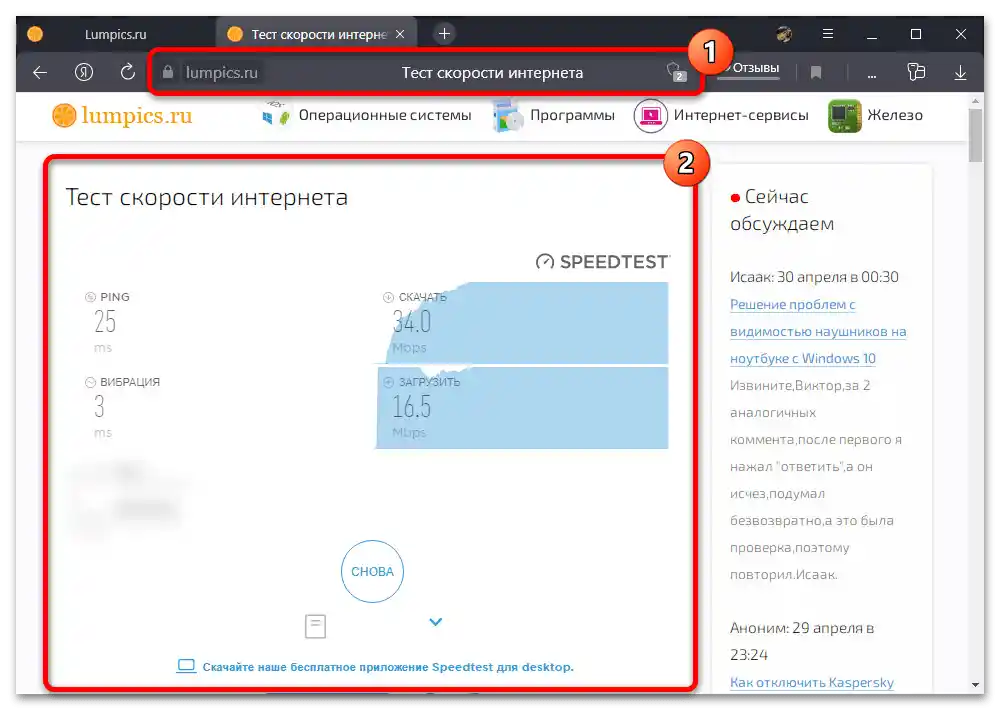Click the lumpics.ru site logo
Screen dimensions: 1000x710
(122, 115)
